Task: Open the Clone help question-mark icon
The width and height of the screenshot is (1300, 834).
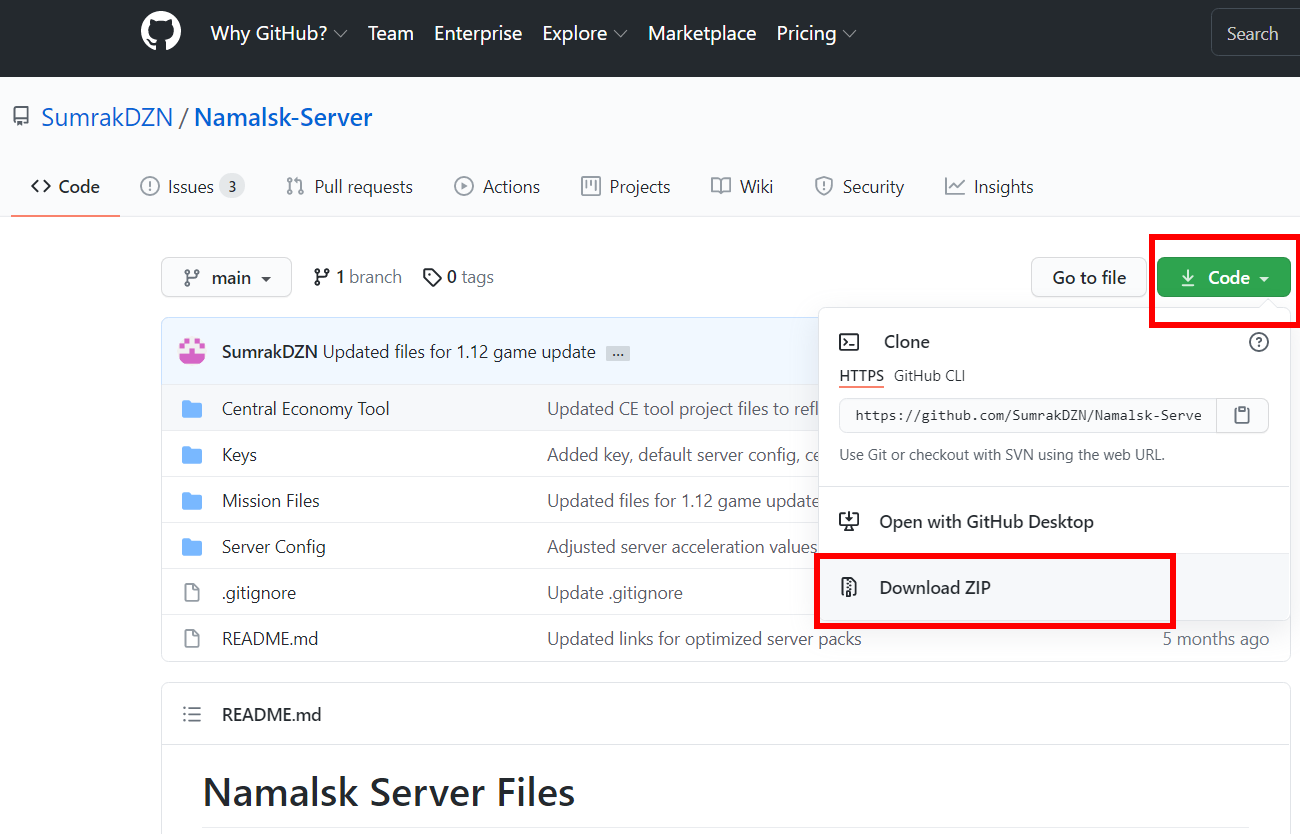Action: click(1259, 342)
